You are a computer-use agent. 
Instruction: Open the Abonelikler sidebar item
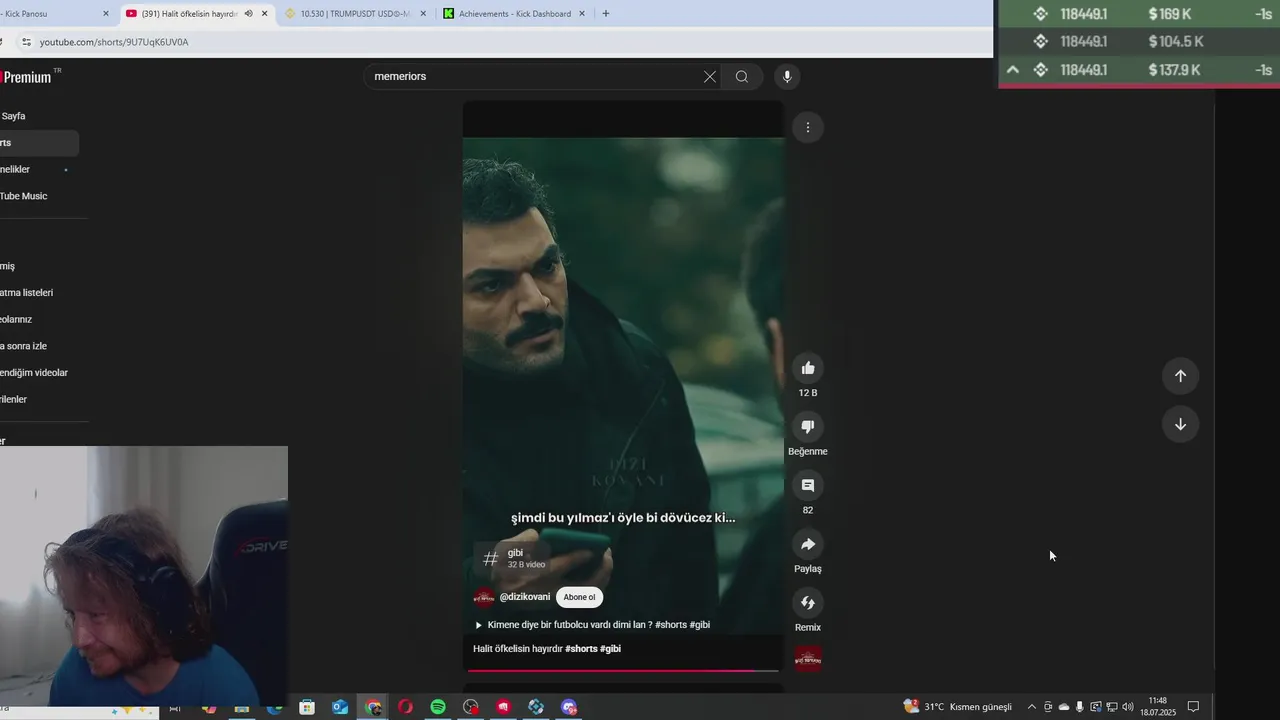coord(38,169)
